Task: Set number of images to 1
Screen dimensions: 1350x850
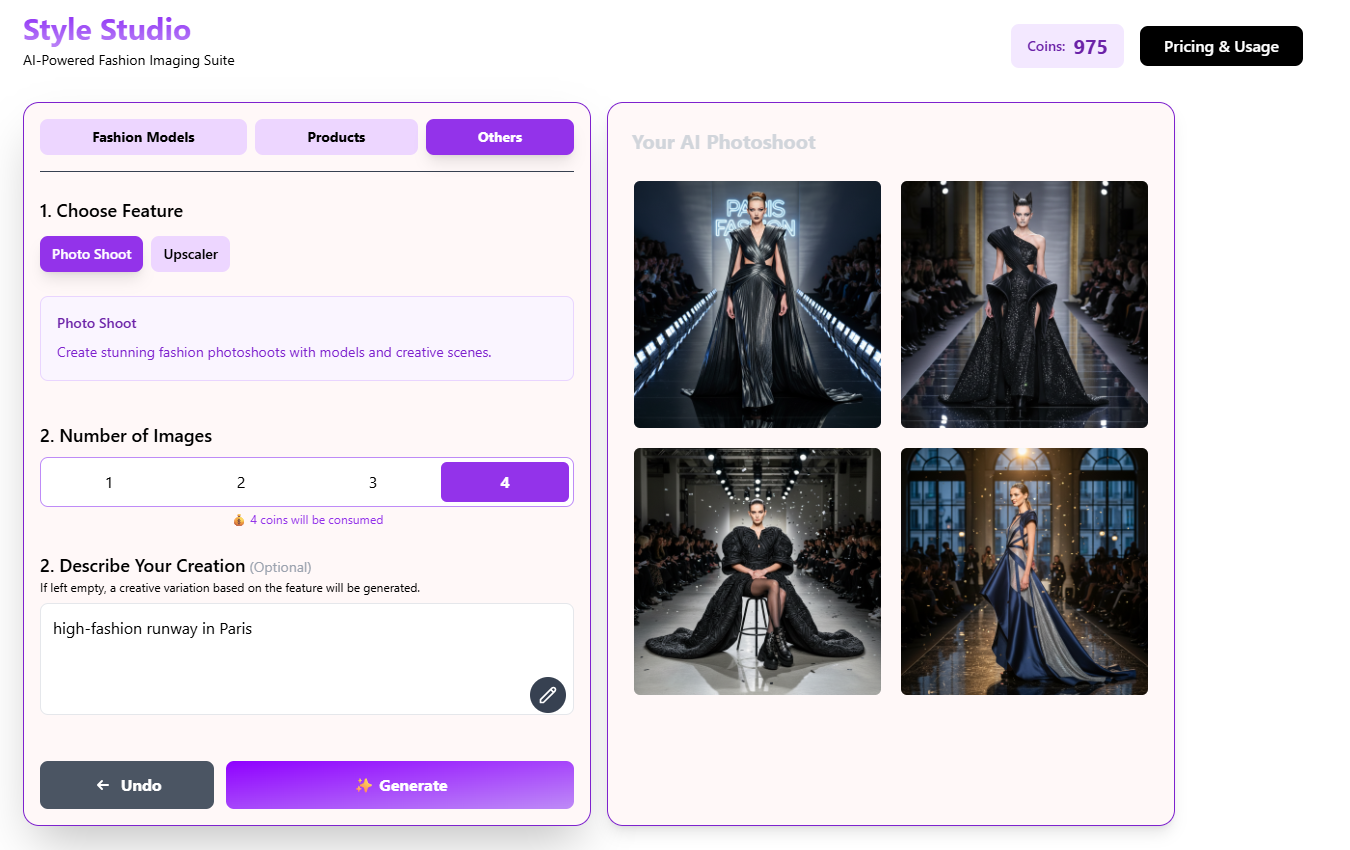Action: tap(109, 482)
